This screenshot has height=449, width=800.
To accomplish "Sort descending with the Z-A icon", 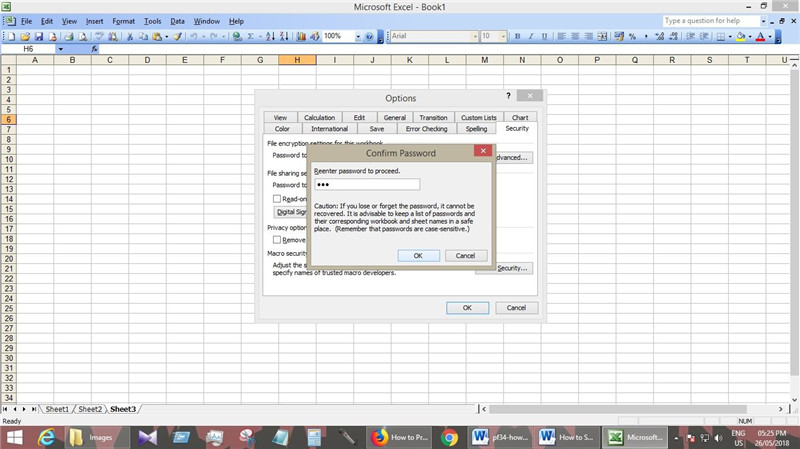I will [x=284, y=36].
